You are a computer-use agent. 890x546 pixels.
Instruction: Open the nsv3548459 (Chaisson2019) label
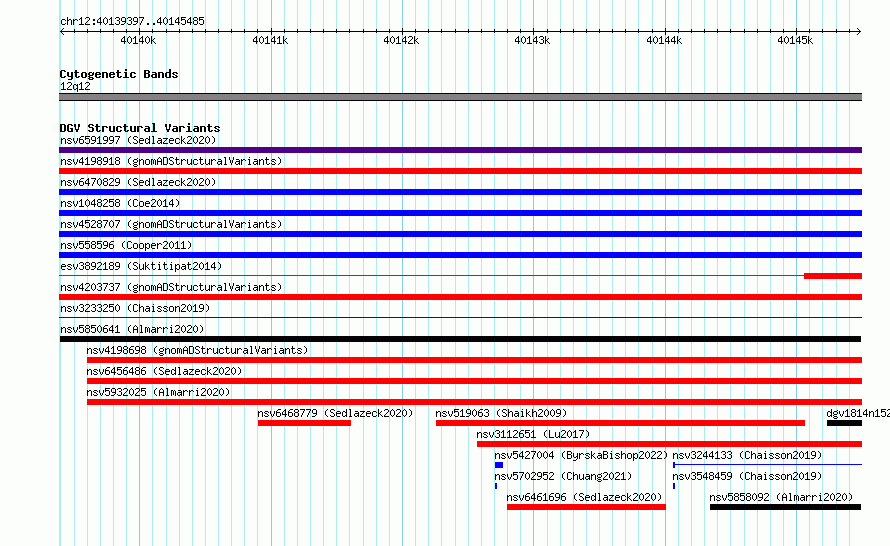[x=747, y=476]
